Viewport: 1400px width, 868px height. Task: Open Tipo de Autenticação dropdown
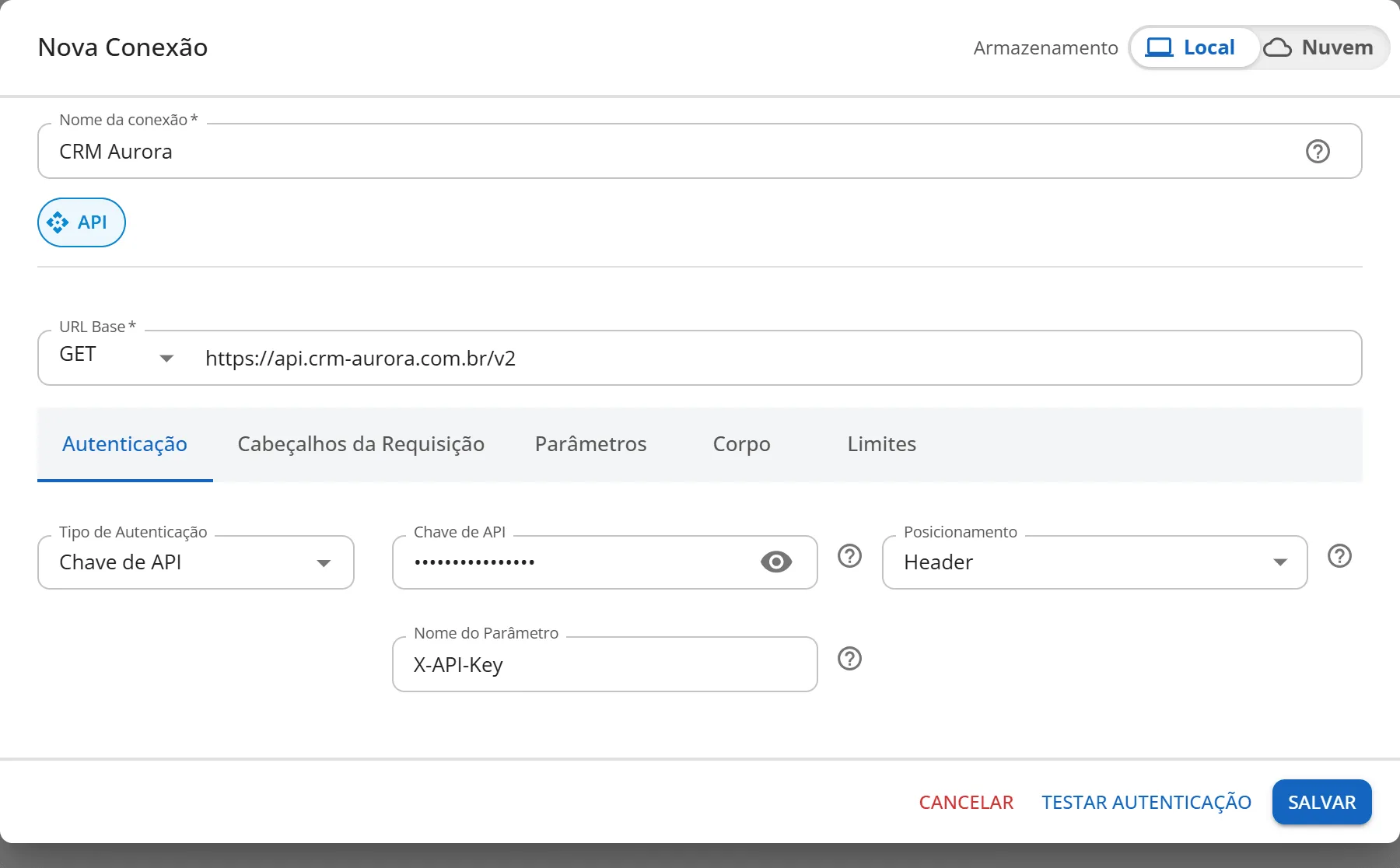tap(196, 562)
